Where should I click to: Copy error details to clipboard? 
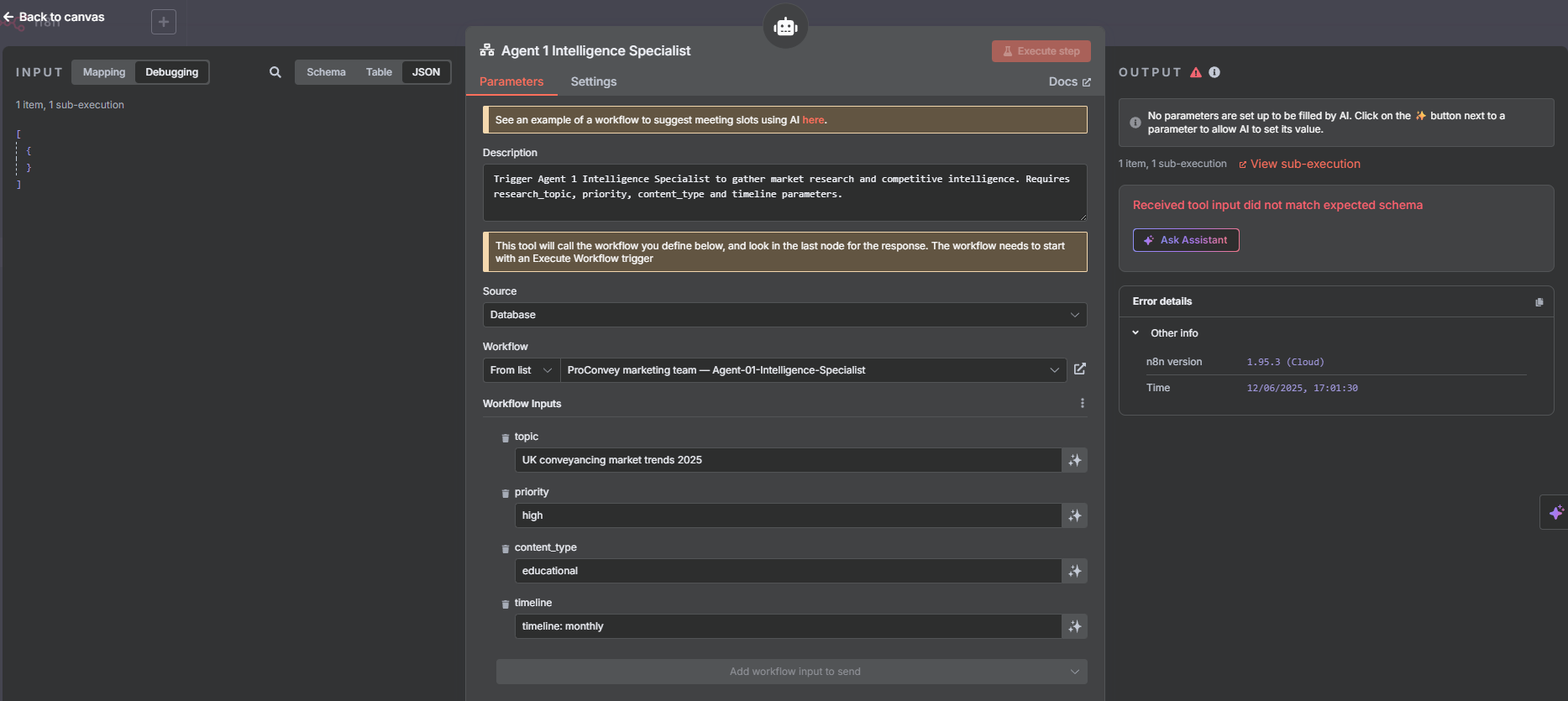point(1539,302)
